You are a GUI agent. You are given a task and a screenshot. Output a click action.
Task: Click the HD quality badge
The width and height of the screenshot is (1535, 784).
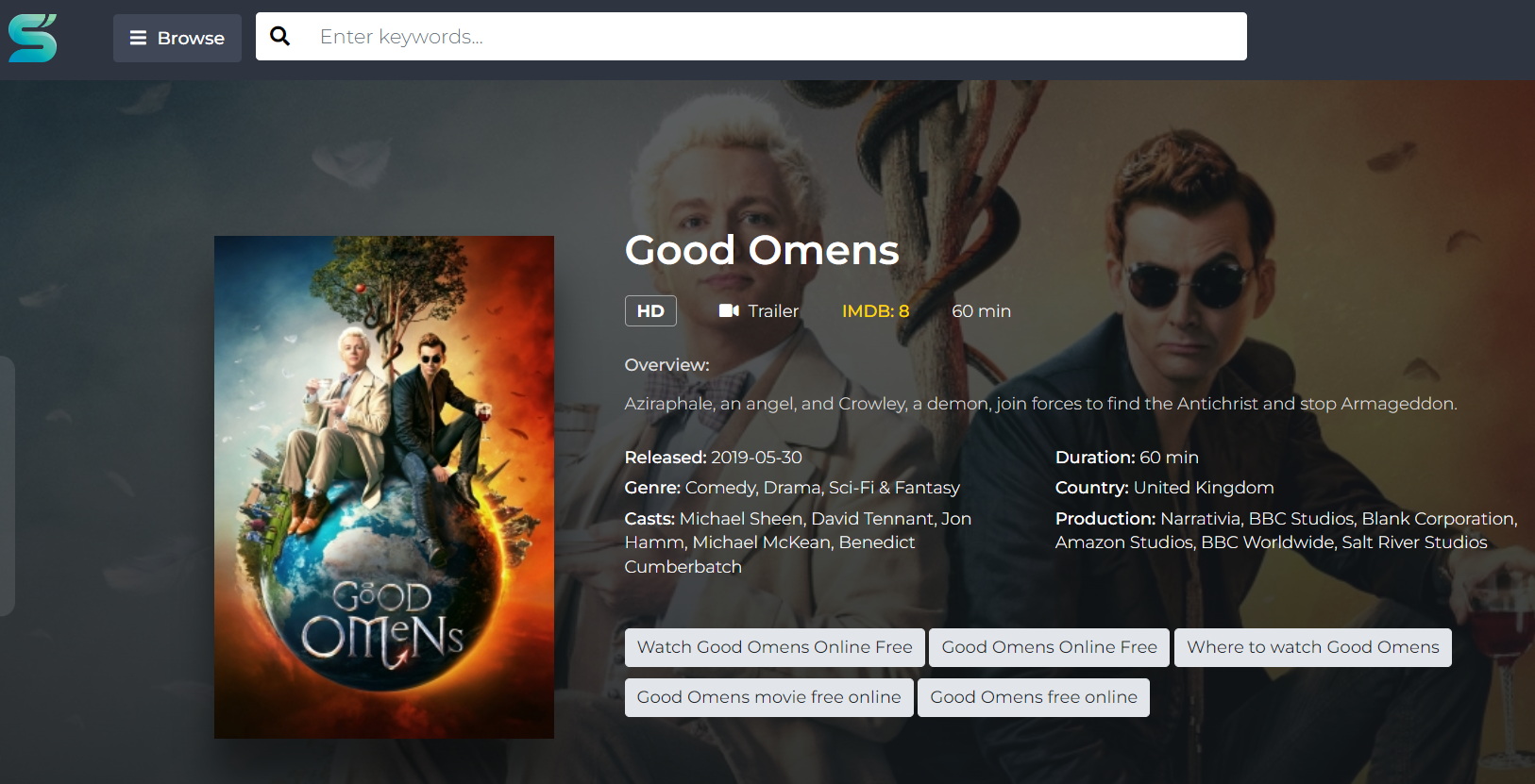tap(650, 311)
